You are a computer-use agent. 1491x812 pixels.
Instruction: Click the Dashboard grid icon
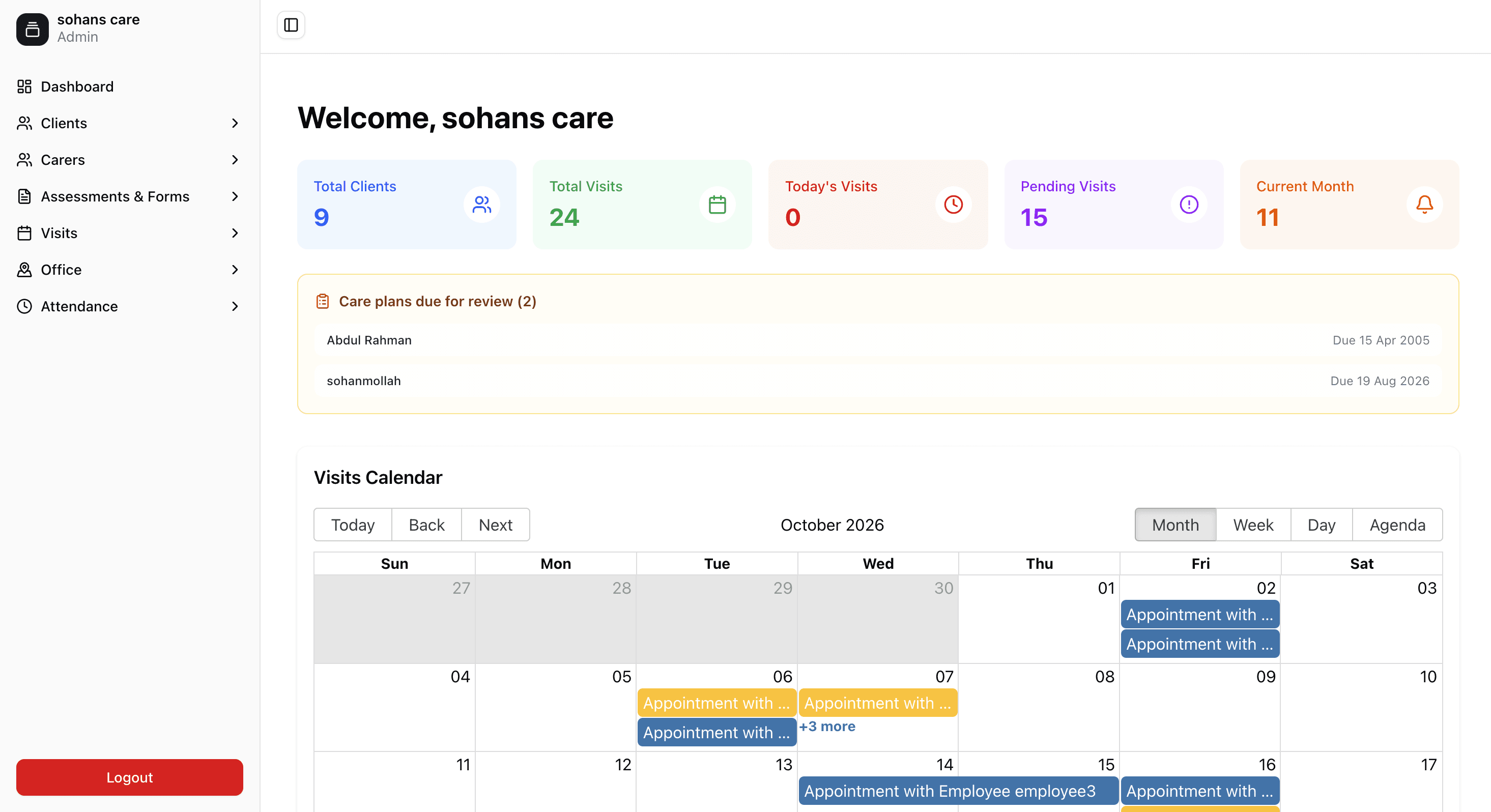[24, 87]
